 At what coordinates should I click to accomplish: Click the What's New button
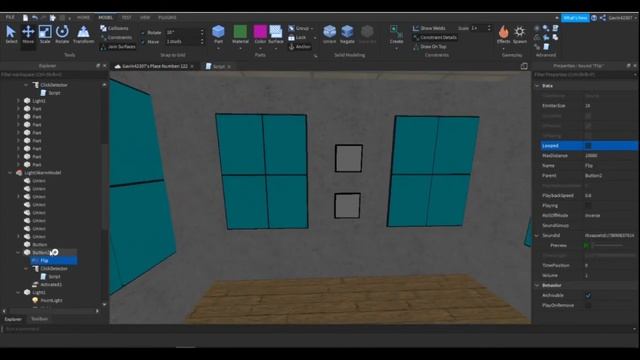pyautogui.click(x=575, y=18)
